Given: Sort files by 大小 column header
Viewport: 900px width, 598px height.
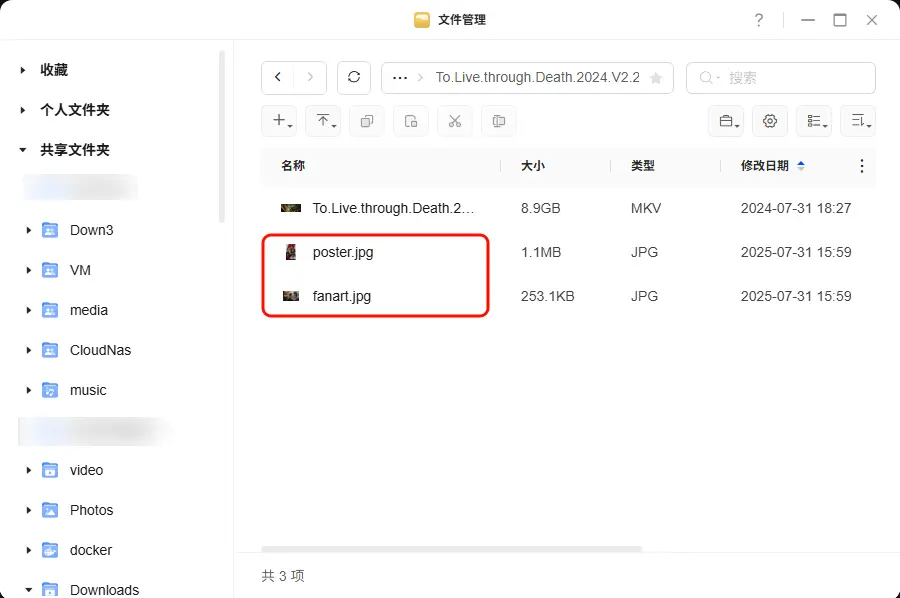Looking at the screenshot, I should (533, 166).
